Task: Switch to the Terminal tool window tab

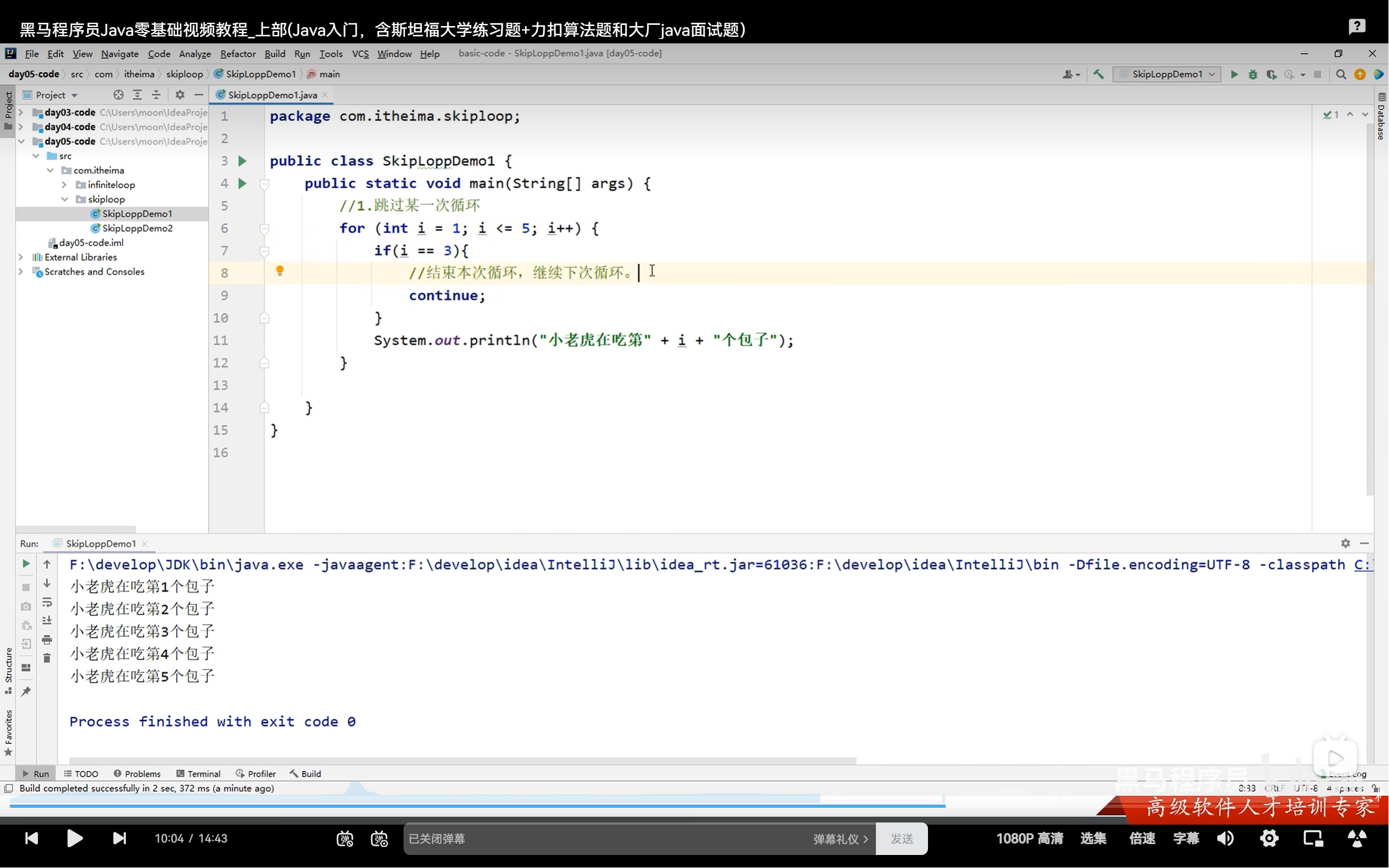Action: click(198, 774)
